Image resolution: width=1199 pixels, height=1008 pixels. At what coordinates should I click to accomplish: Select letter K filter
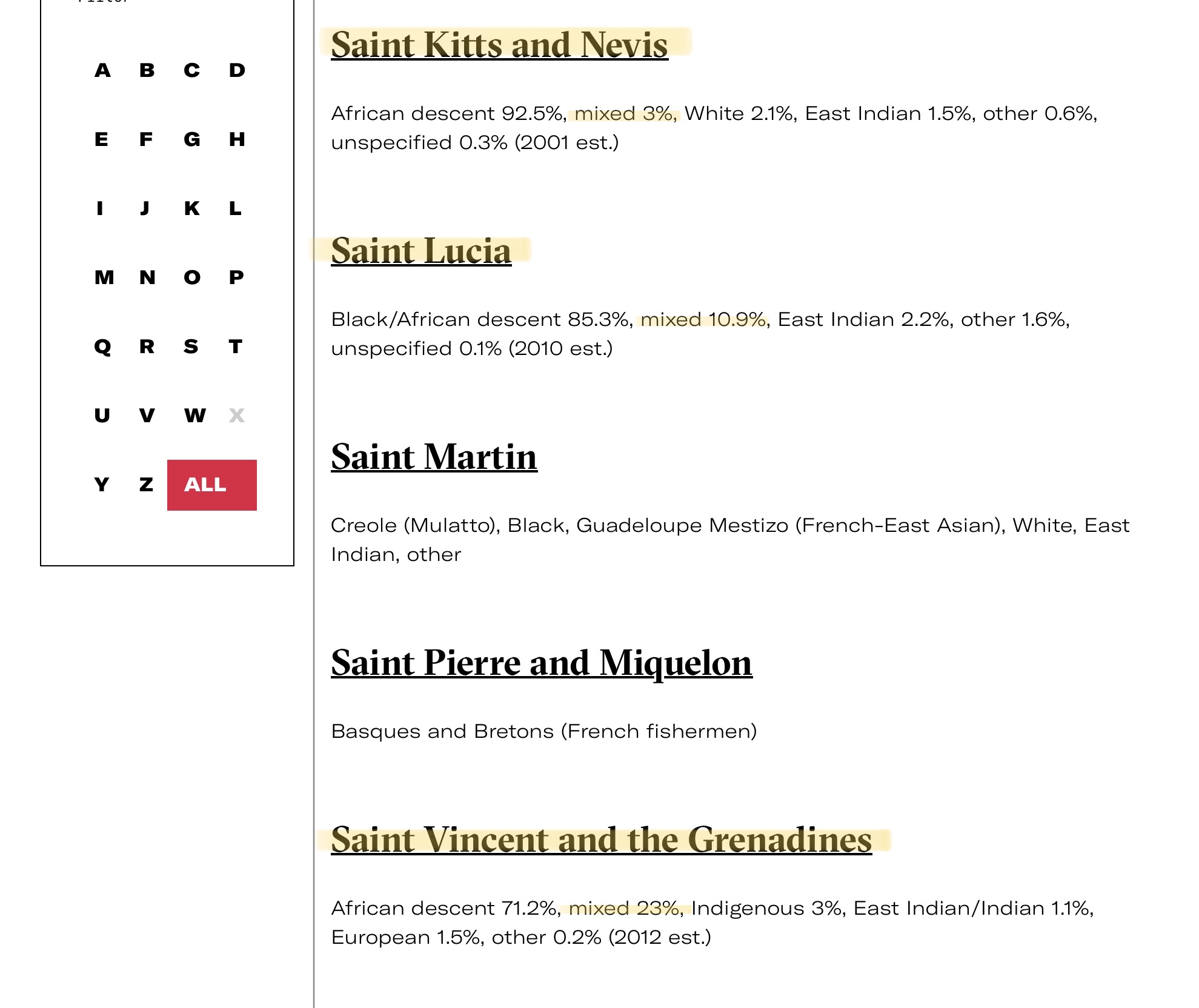[191, 208]
